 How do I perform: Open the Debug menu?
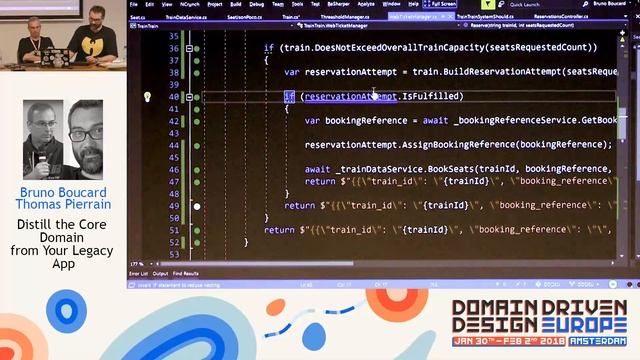pyautogui.click(x=256, y=4)
